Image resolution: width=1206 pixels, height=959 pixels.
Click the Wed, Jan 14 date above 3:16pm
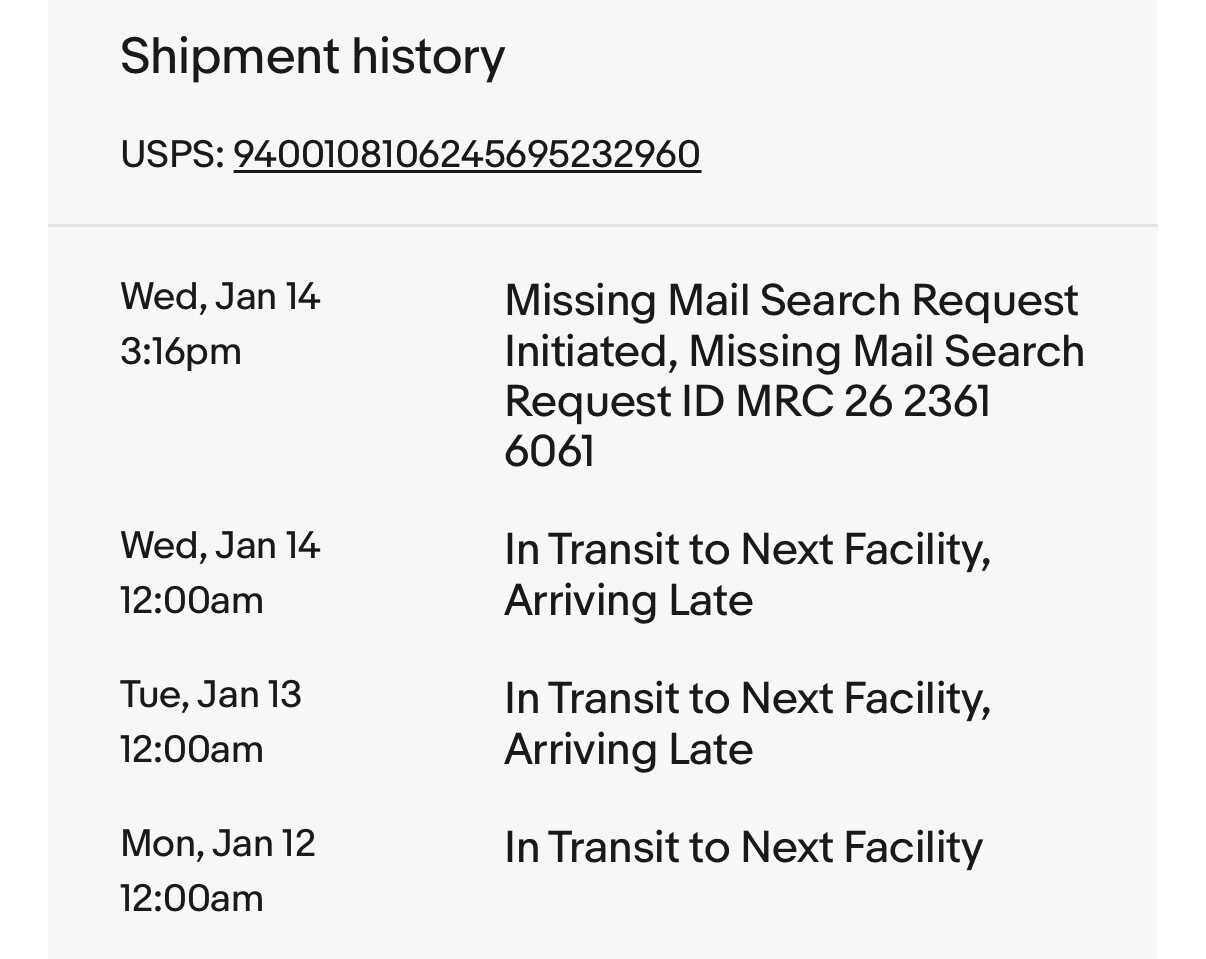220,296
